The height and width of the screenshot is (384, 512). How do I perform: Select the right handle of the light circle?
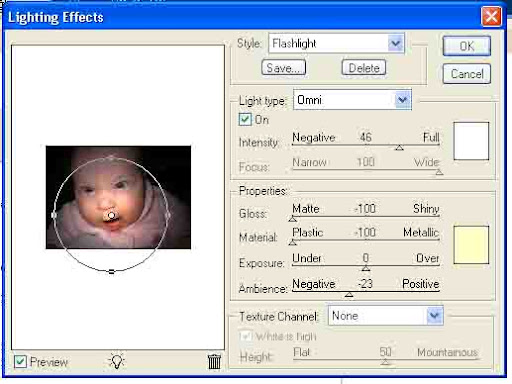coord(168,215)
